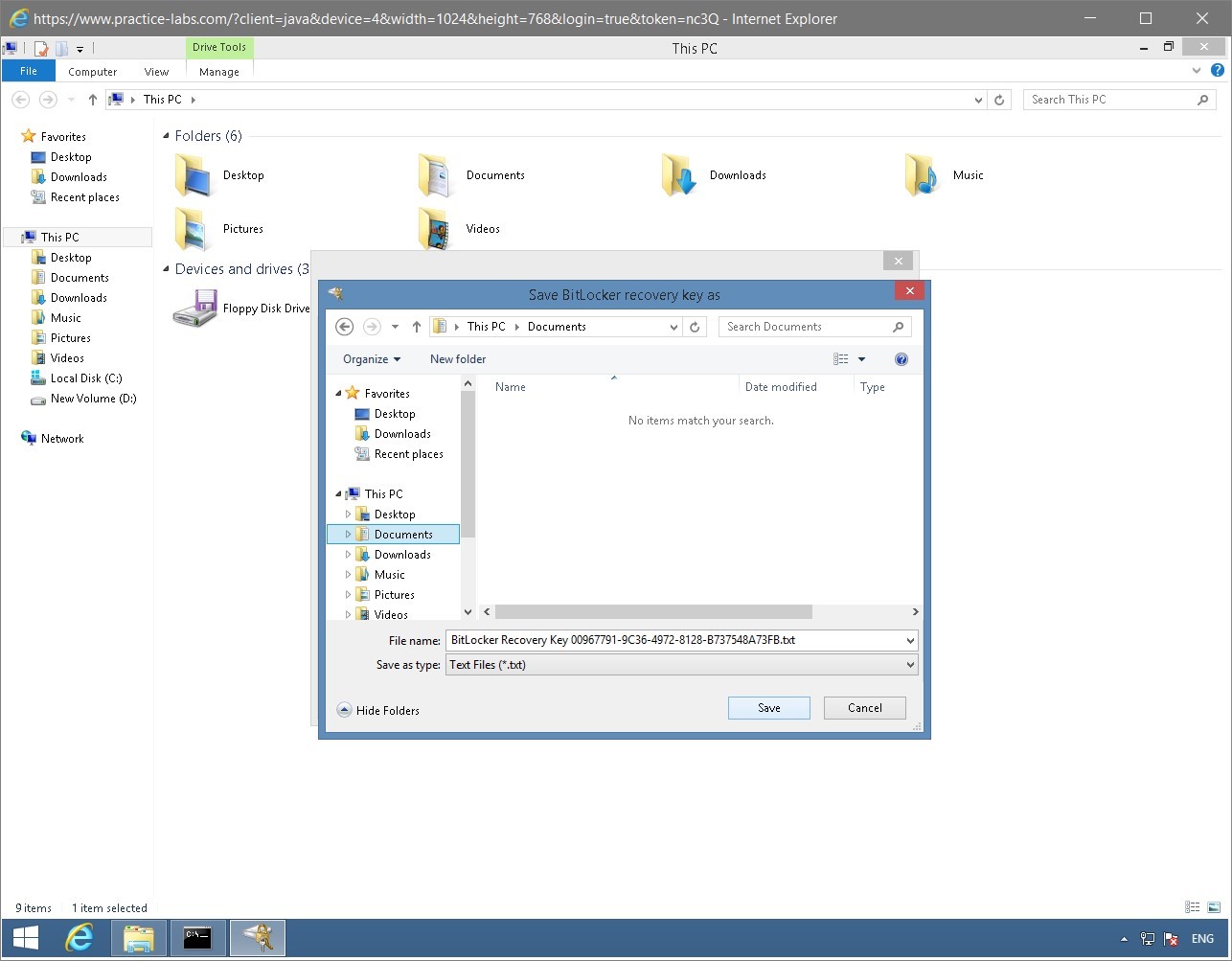Viewport: 1232px width, 961px height.
Task: Open Internet Explorer from the taskbar
Action: (80, 938)
